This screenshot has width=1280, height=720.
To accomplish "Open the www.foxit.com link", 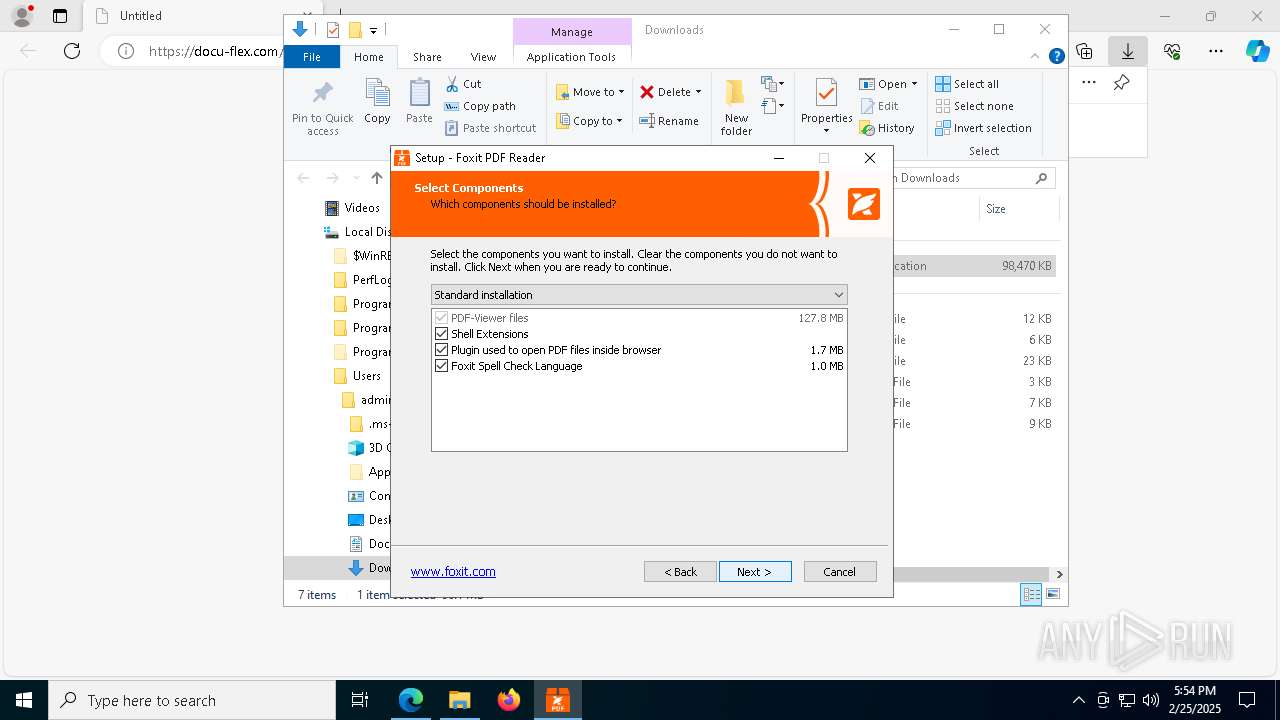I will [453, 572].
